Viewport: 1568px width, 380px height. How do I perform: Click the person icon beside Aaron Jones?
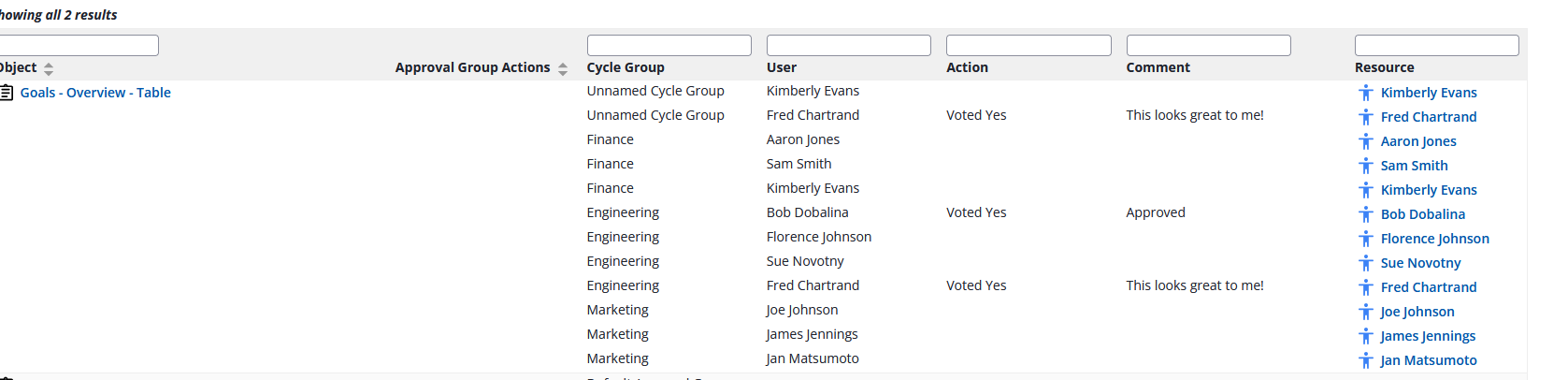point(1366,141)
